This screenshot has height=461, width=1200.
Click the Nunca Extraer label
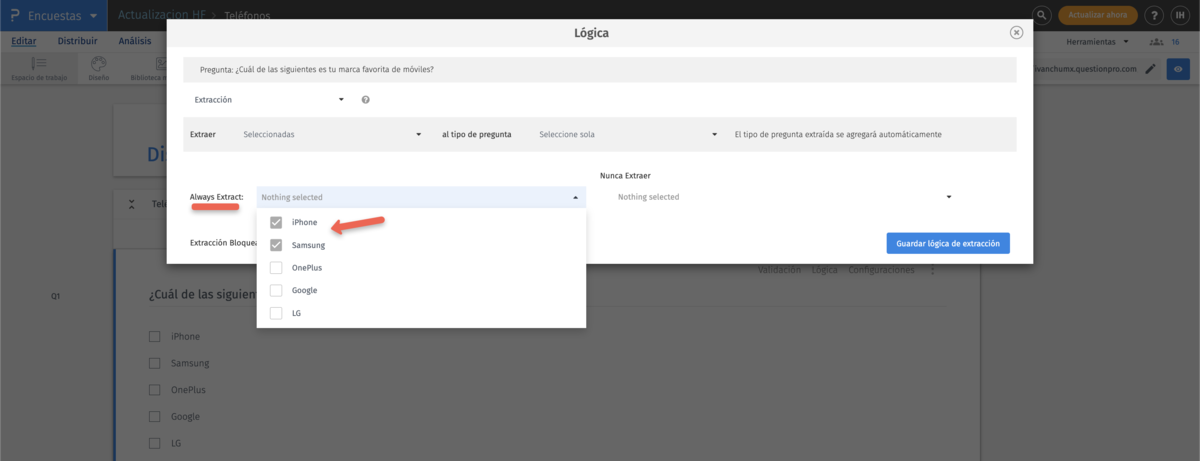coord(626,175)
